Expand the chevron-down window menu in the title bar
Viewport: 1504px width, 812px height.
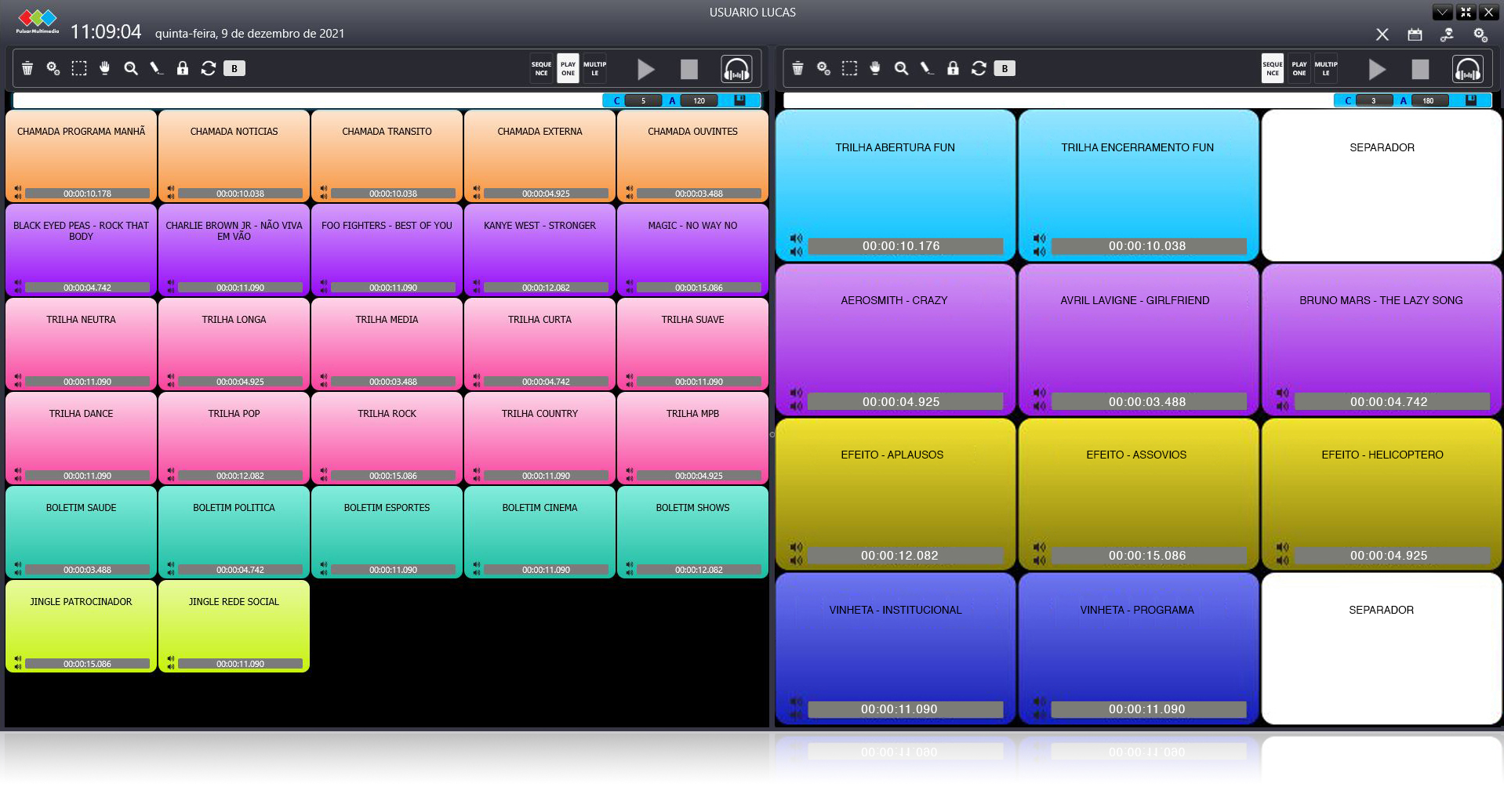1442,13
